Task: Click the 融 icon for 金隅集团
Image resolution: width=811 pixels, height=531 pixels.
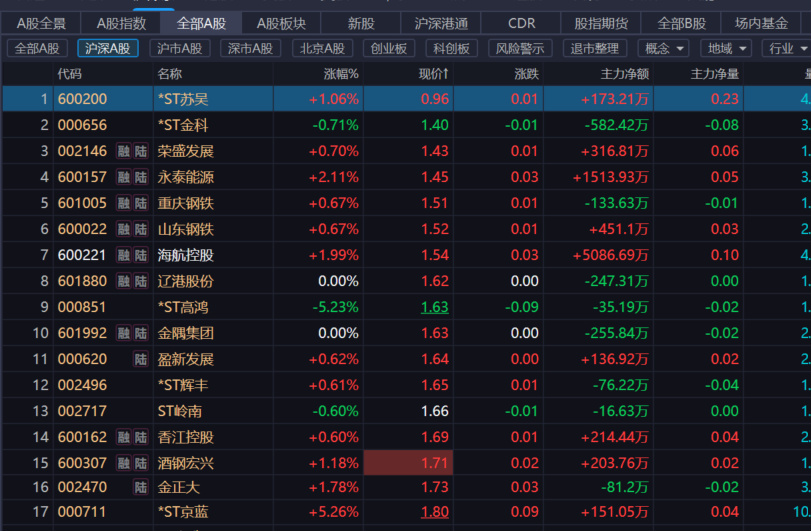Action: 124,333
